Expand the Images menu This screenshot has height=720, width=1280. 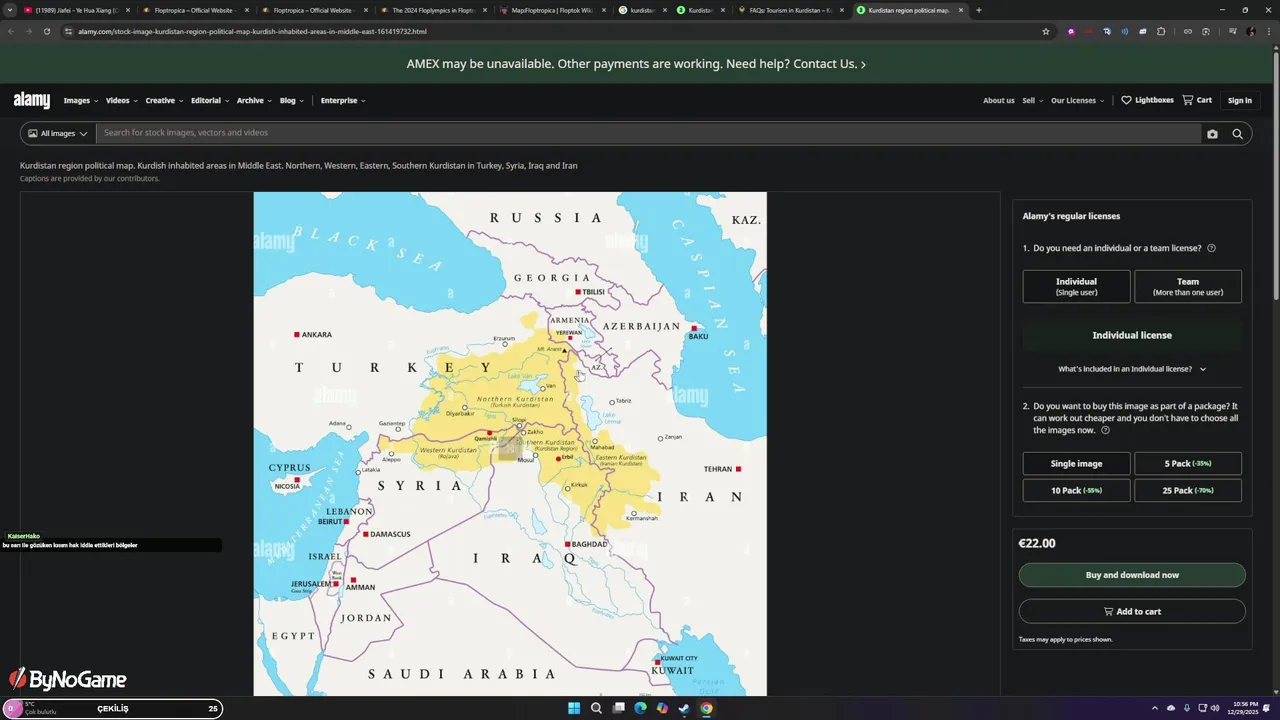pyautogui.click(x=80, y=100)
